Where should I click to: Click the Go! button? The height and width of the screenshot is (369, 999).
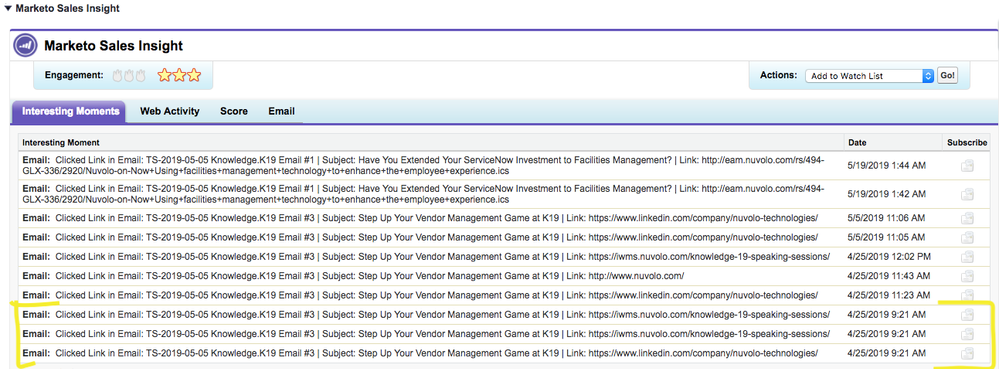pyautogui.click(x=947, y=75)
